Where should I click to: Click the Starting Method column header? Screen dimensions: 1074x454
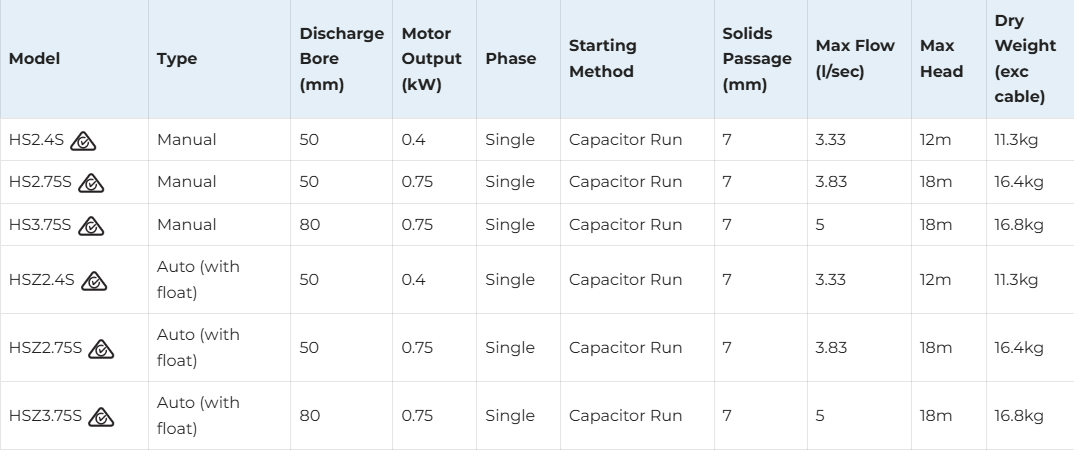click(x=602, y=59)
